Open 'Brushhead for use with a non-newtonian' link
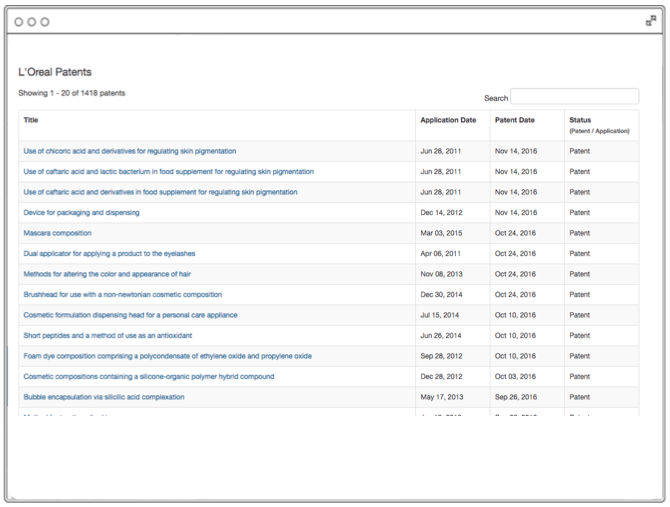Image resolution: width=670 pixels, height=507 pixels. [x=123, y=295]
